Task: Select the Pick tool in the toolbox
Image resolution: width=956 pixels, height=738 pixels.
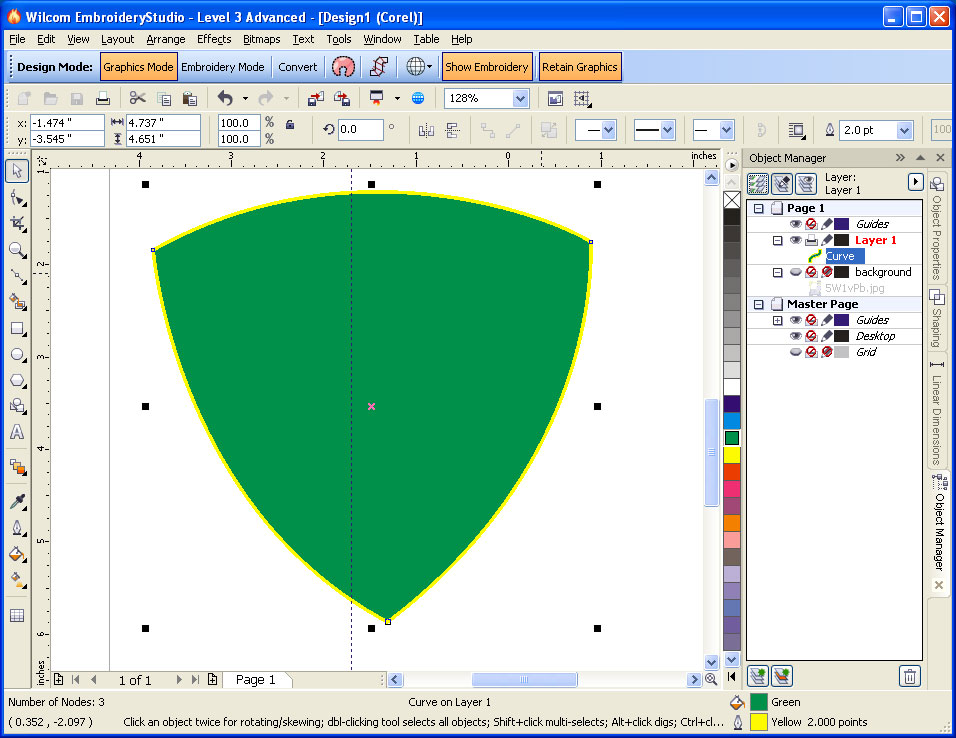Action: point(17,171)
